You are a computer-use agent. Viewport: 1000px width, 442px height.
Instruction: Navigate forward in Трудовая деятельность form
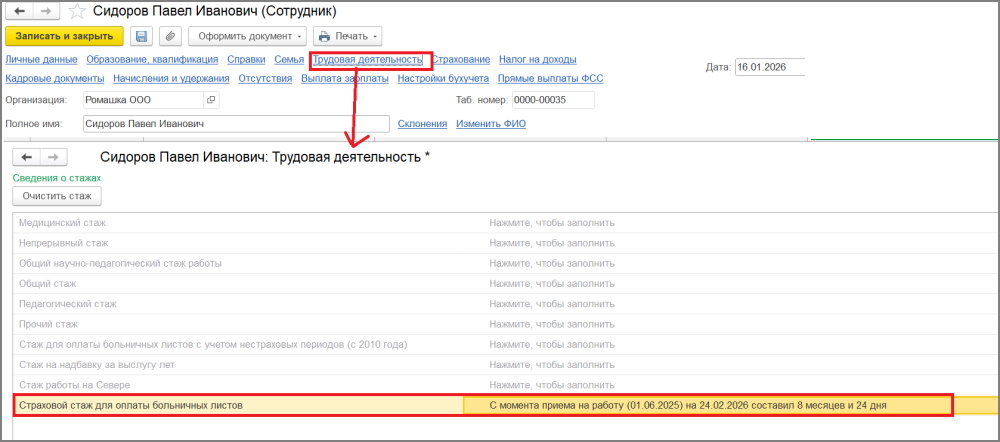point(53,157)
